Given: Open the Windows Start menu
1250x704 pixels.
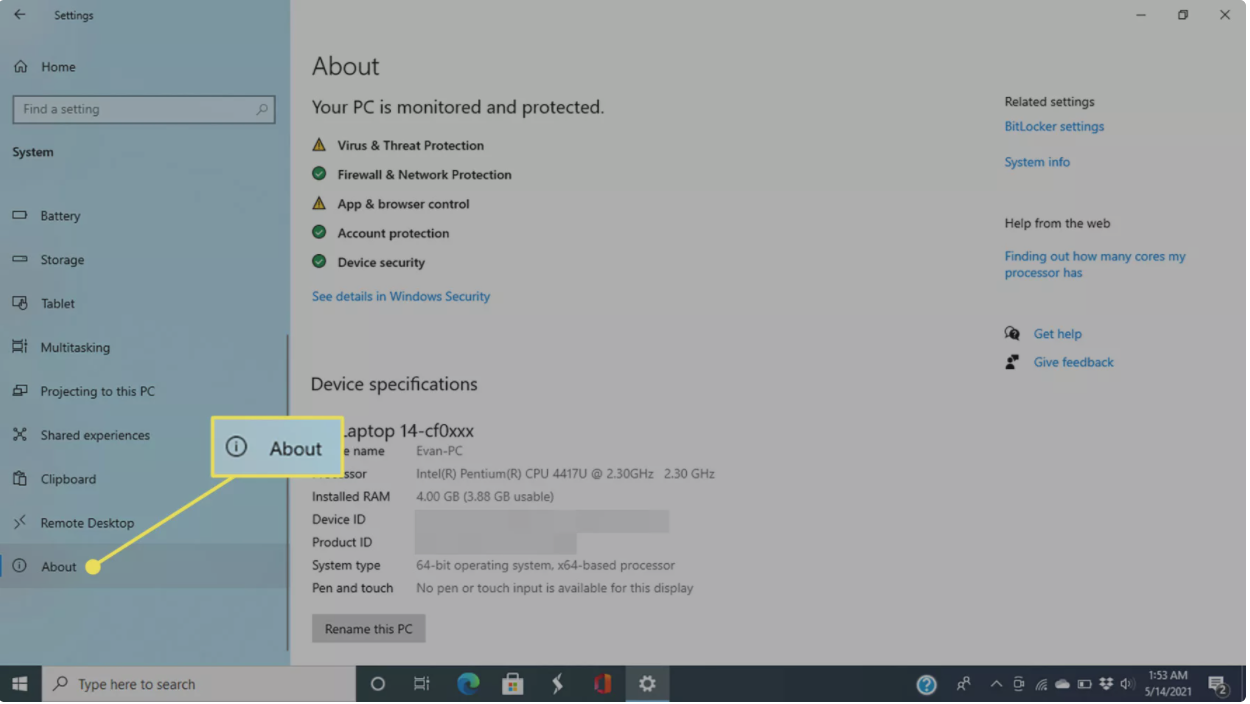Looking at the screenshot, I should 20,684.
